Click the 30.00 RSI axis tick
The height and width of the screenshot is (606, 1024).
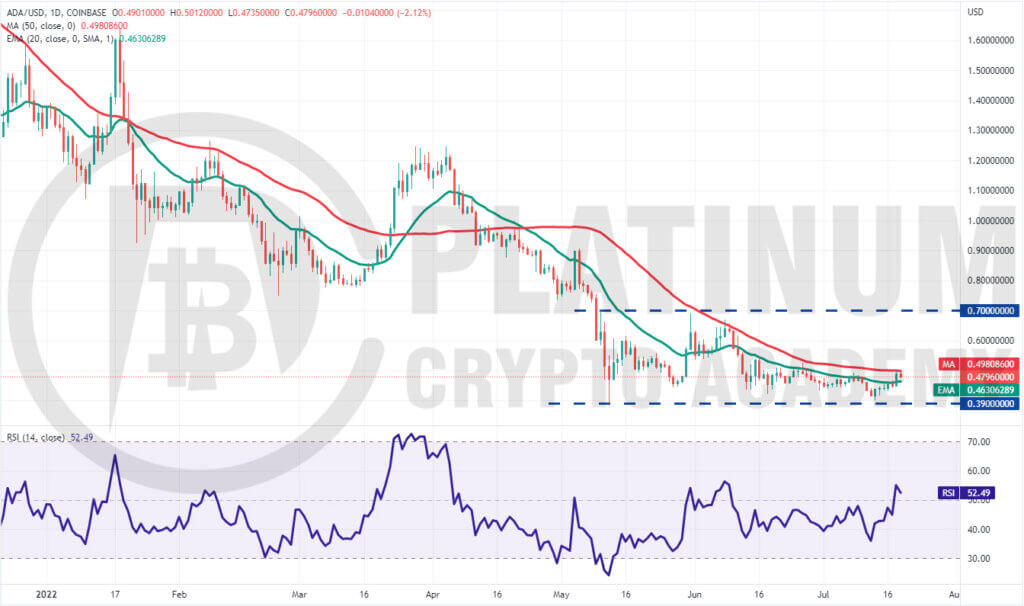click(978, 558)
